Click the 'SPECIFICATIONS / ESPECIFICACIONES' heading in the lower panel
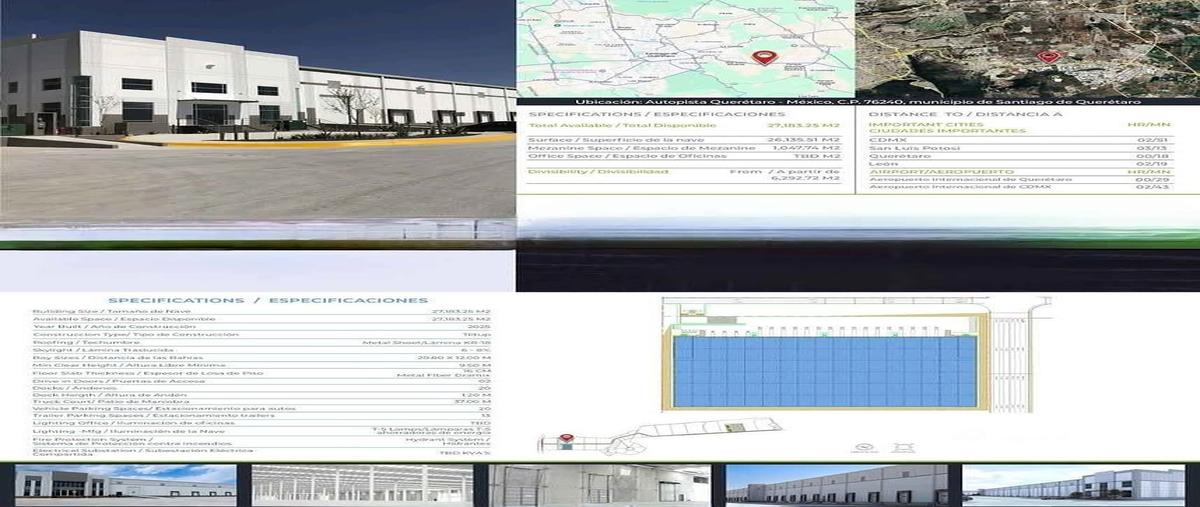Screen dimensions: 1200x507 pyautogui.click(x=268, y=300)
